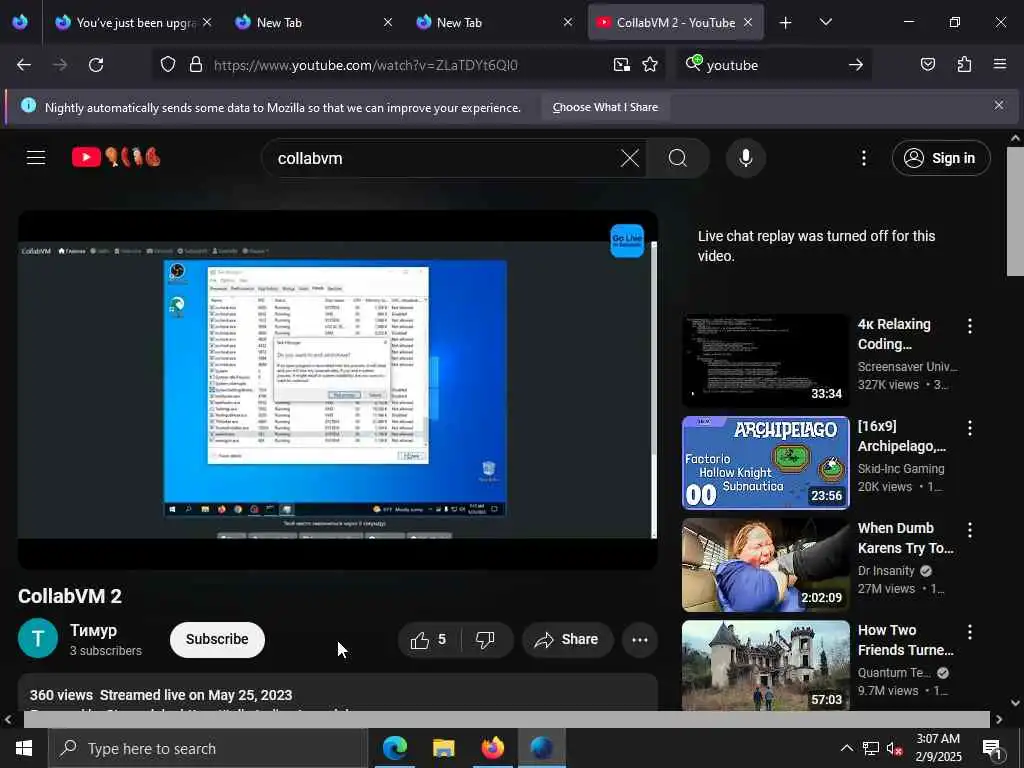Open When Dumb Karens Try thumbnail
Viewport: 1024px width, 768px height.
pyautogui.click(x=765, y=565)
